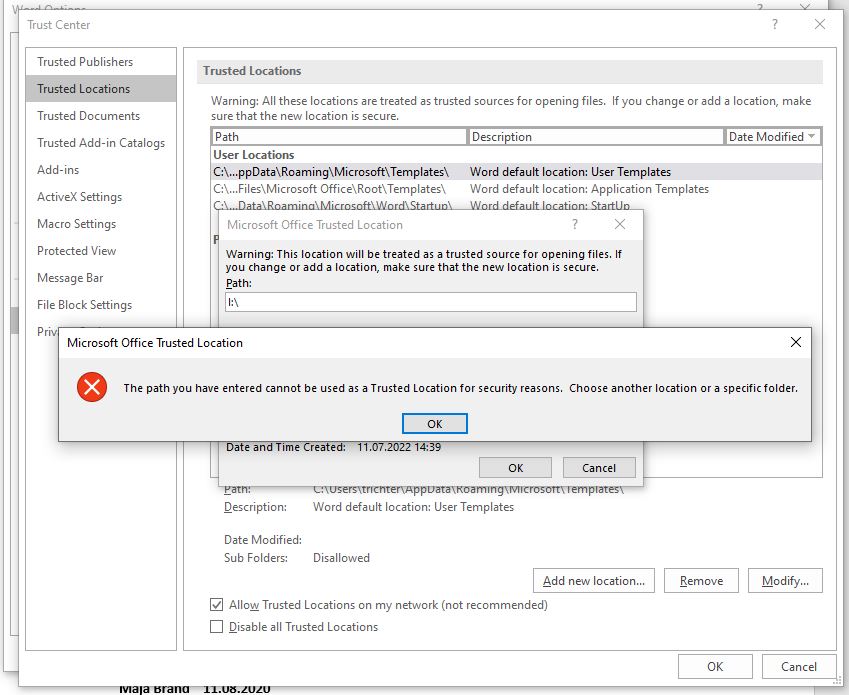Select the Application Templates location row
The width and height of the screenshot is (849, 695).
coord(517,189)
